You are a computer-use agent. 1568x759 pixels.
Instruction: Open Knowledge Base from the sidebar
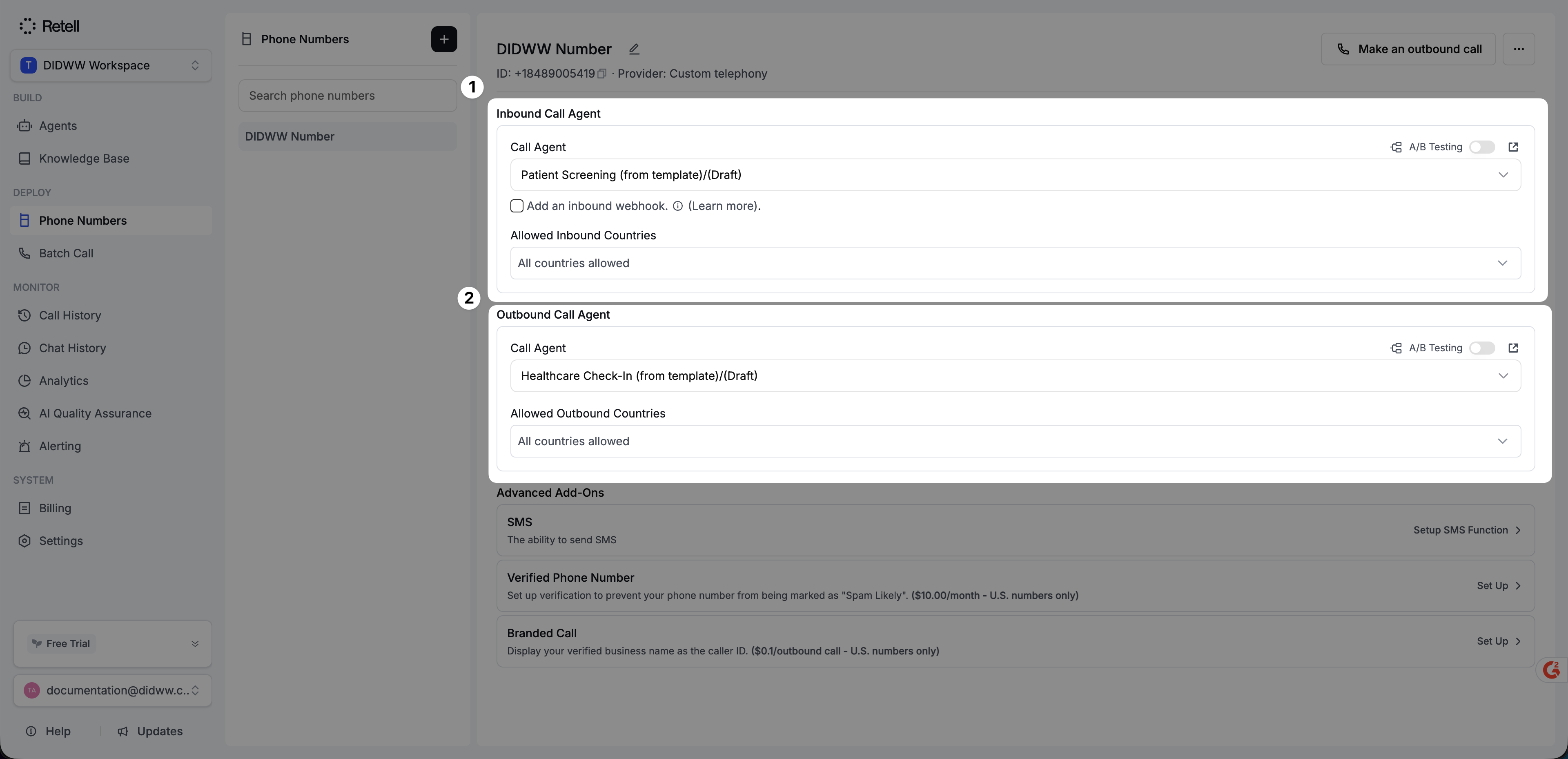tap(84, 158)
